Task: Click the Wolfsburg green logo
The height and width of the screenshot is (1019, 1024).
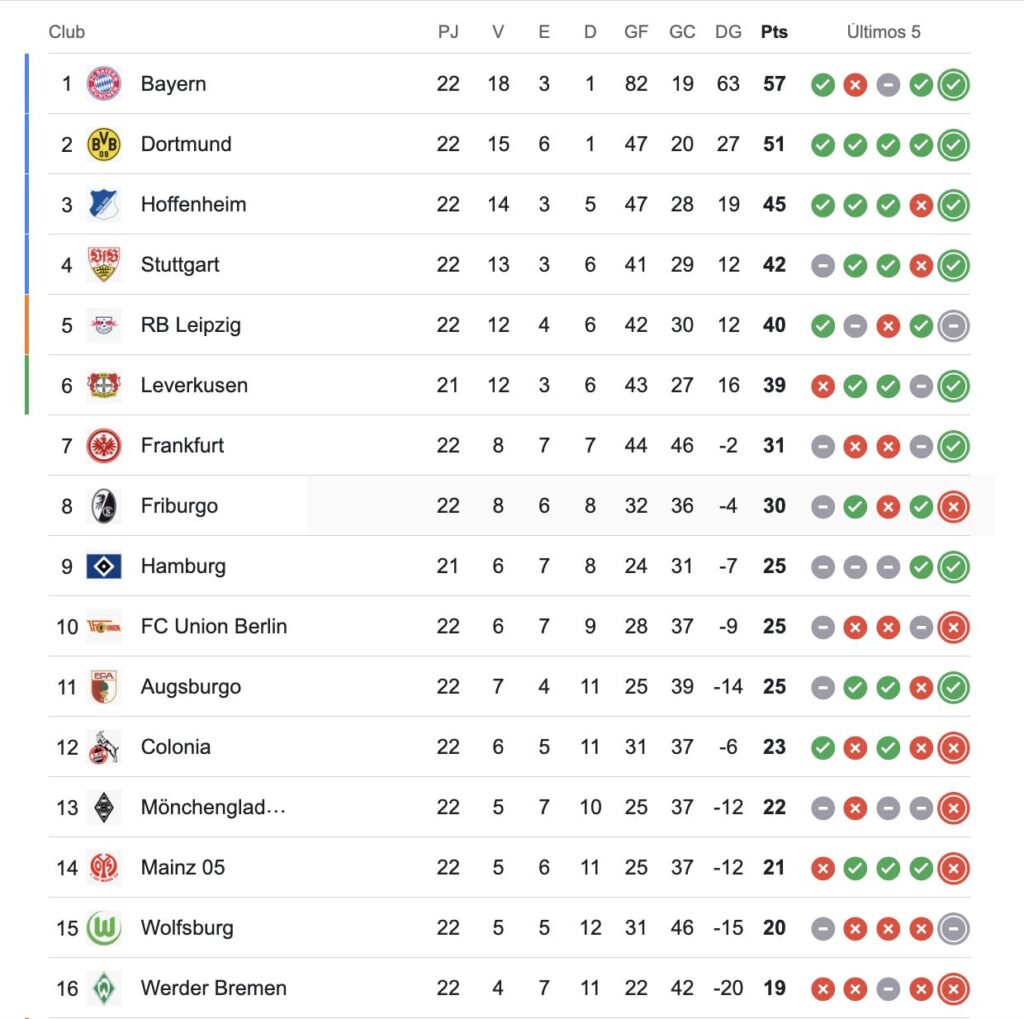Action: pos(104,928)
